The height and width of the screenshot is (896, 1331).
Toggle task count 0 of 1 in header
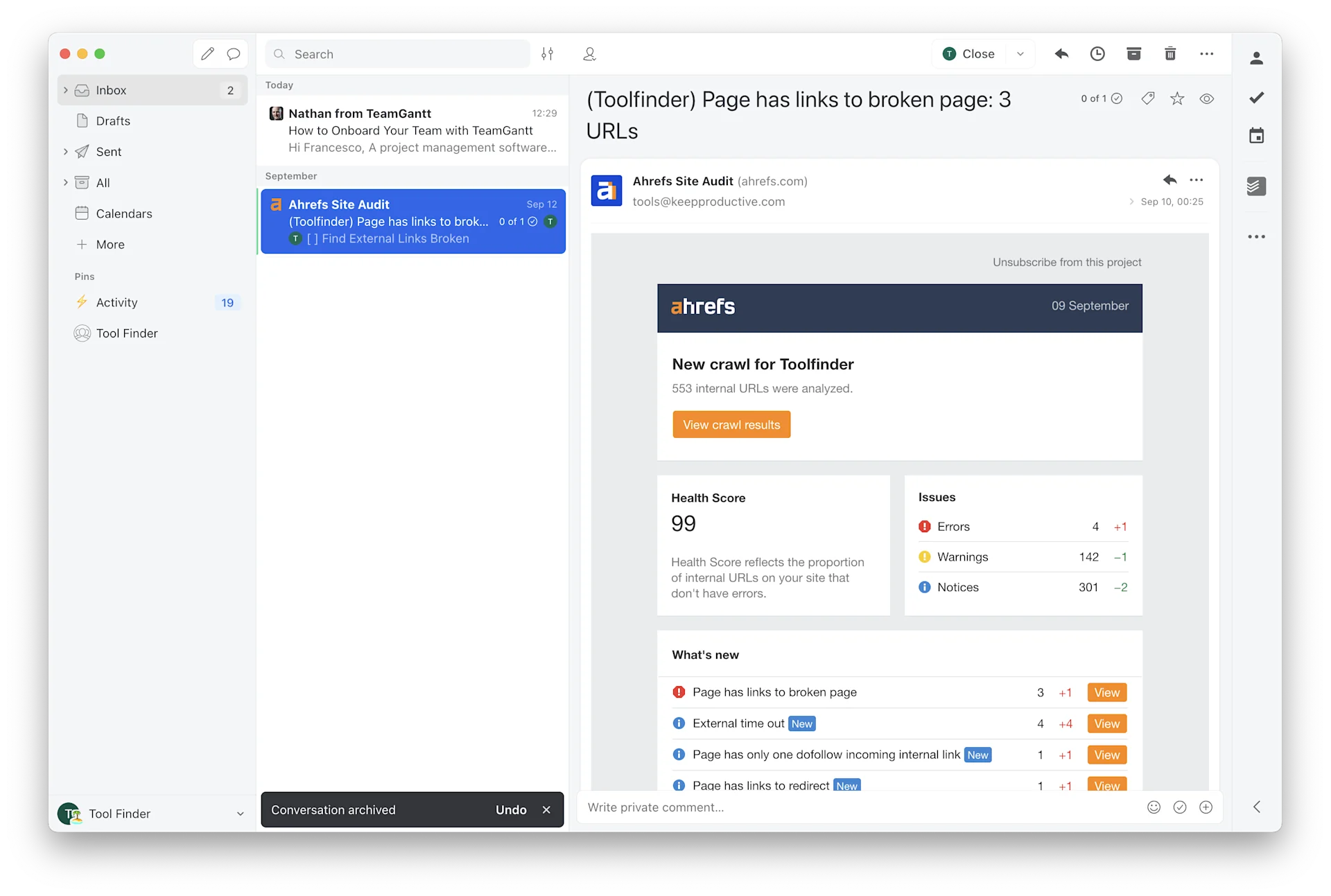1102,98
